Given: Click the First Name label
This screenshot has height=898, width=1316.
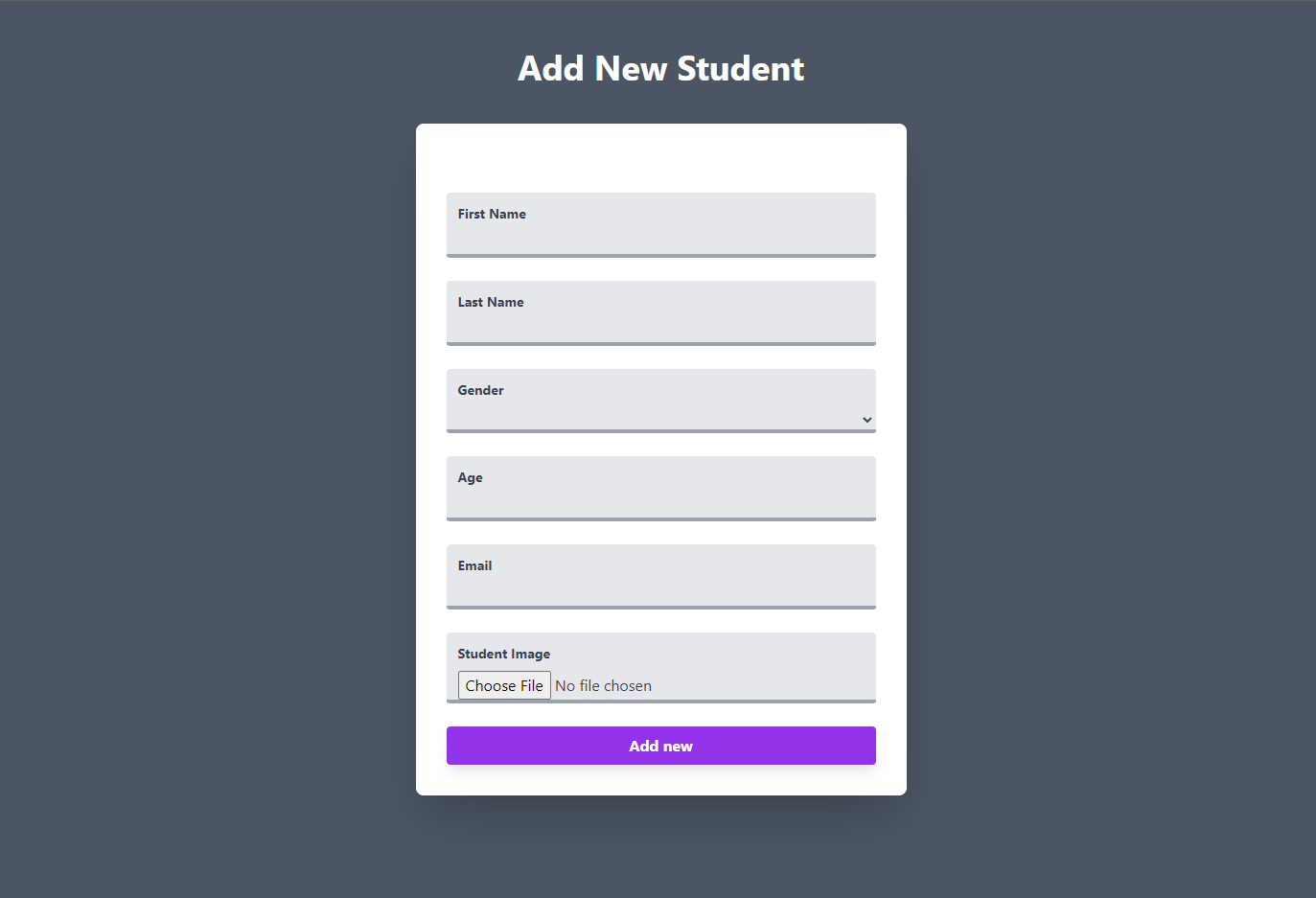Looking at the screenshot, I should (x=491, y=214).
